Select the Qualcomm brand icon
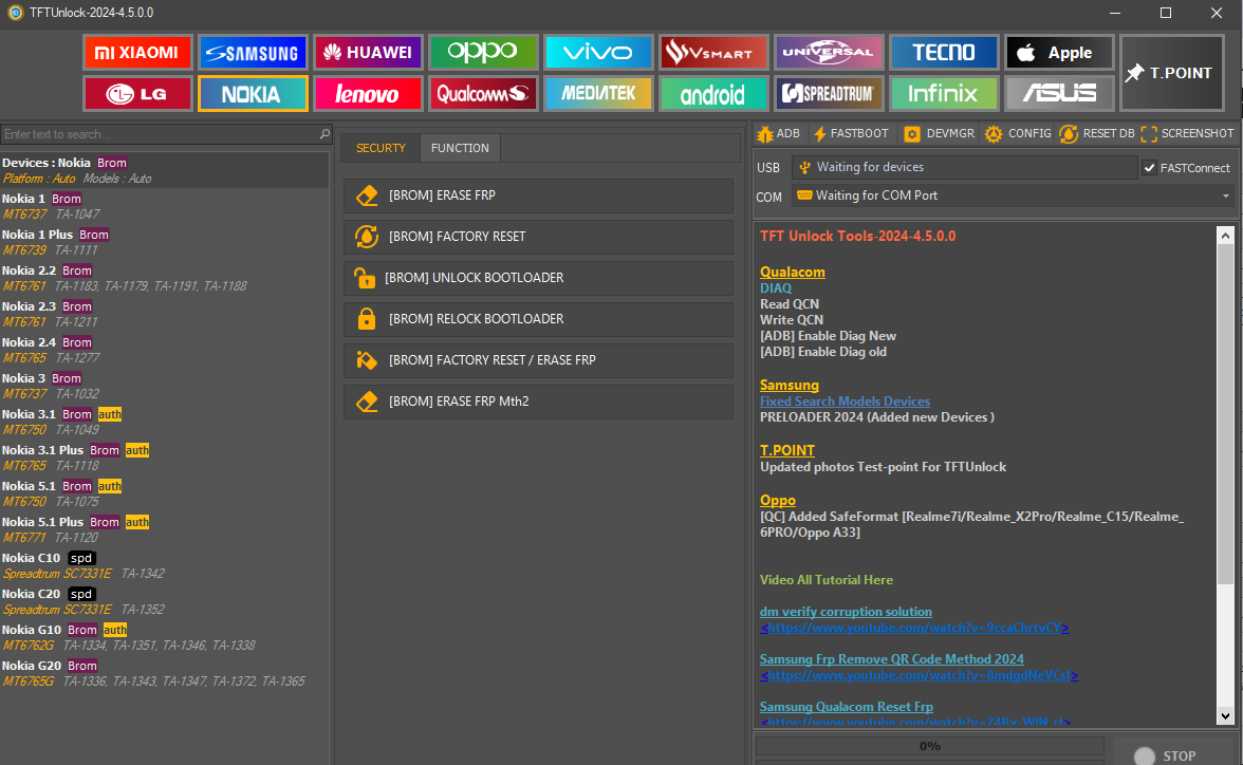Viewport: 1243px width, 765px height. (x=483, y=93)
